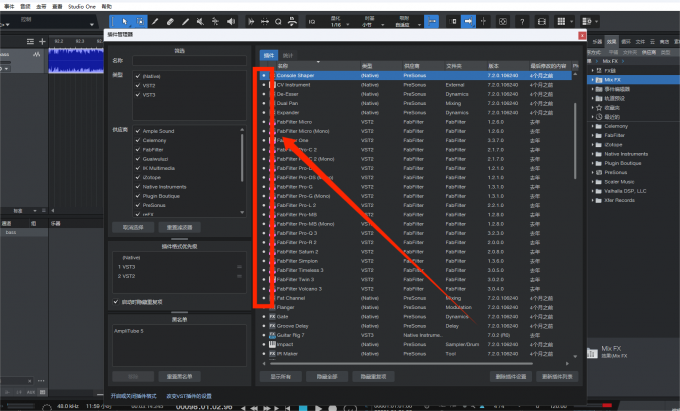The image size is (680, 411).
Task: Click the help question mark icon
Action: [520, 20]
